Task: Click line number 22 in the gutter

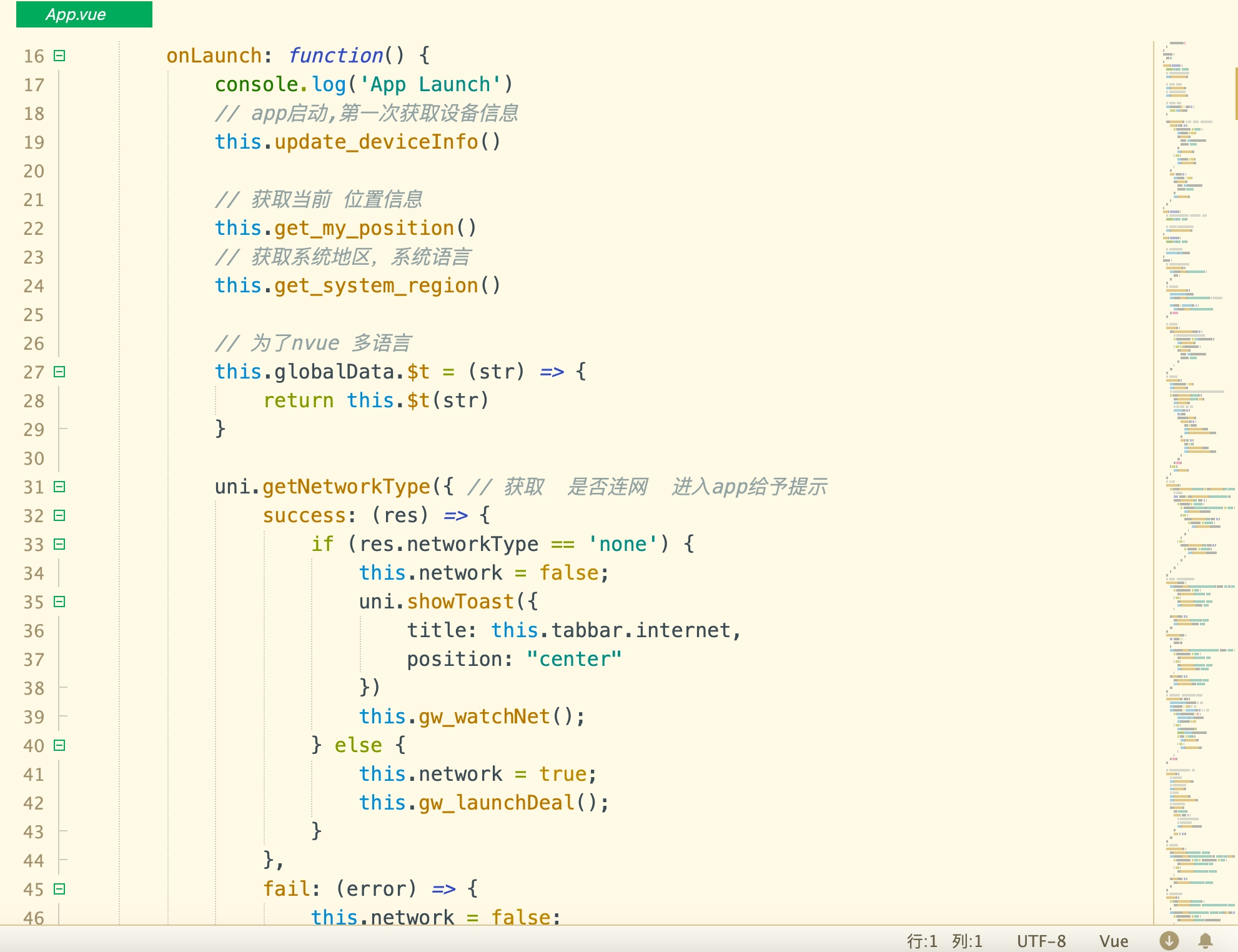Action: pos(34,229)
